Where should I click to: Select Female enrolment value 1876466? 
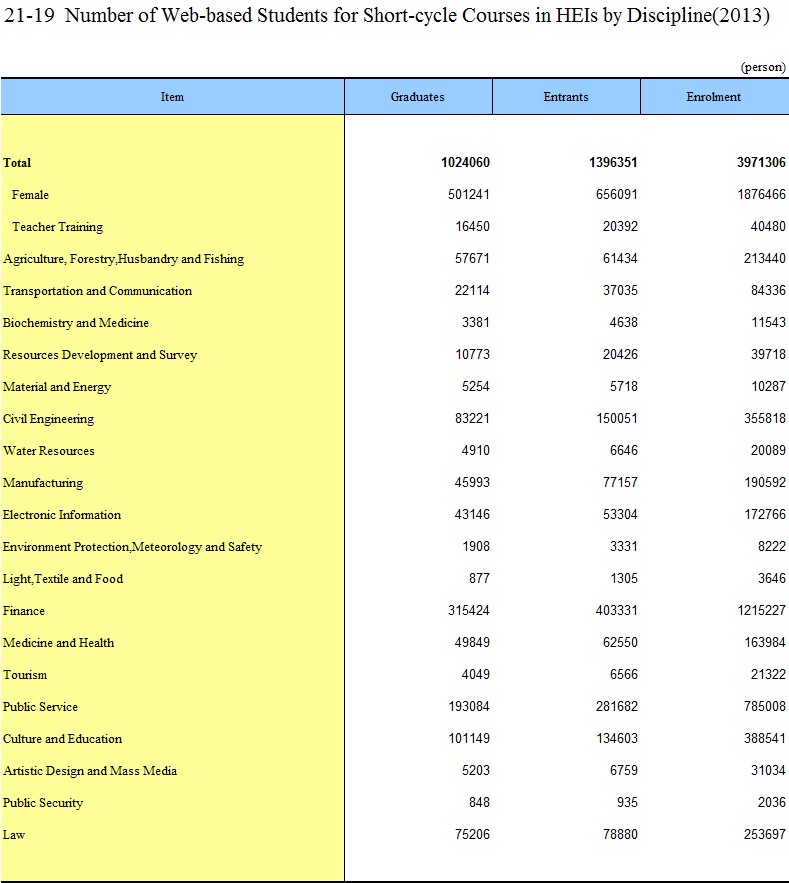coord(761,194)
